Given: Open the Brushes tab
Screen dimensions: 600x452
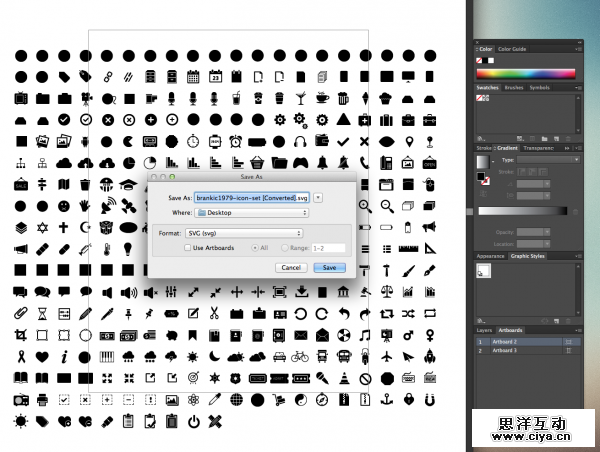Looking at the screenshot, I should 513,88.
